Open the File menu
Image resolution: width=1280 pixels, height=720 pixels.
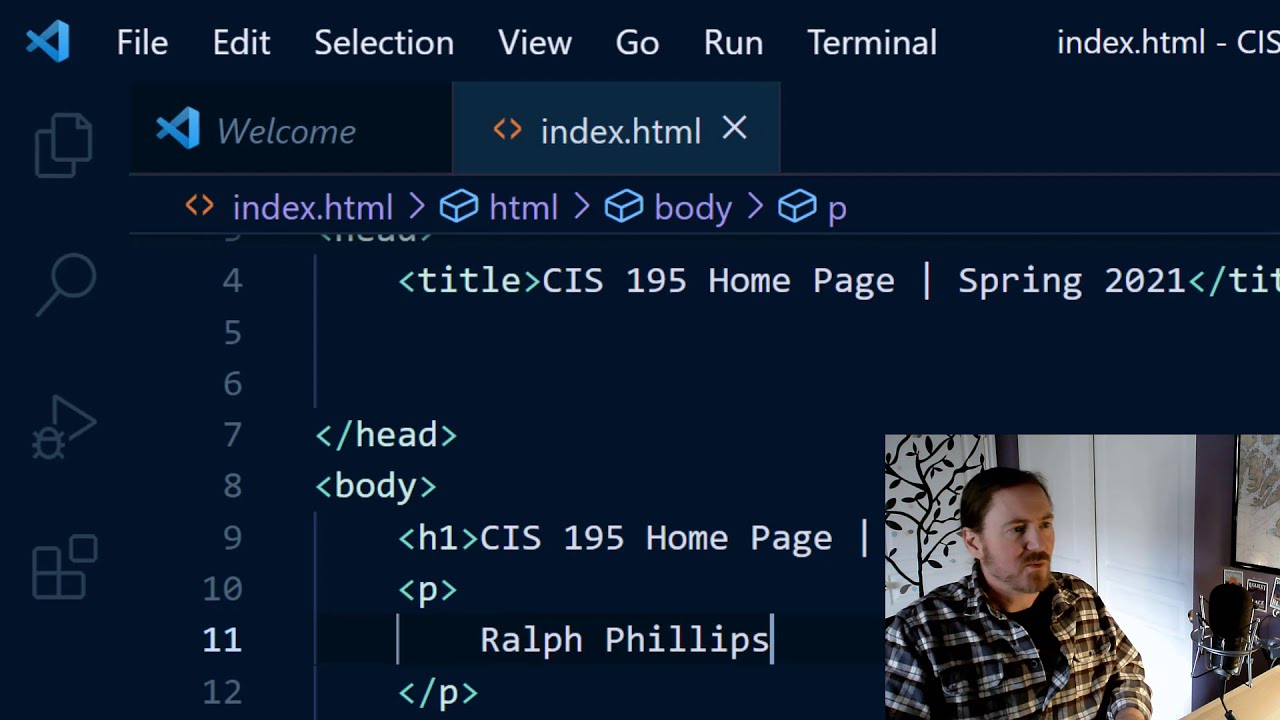click(142, 43)
